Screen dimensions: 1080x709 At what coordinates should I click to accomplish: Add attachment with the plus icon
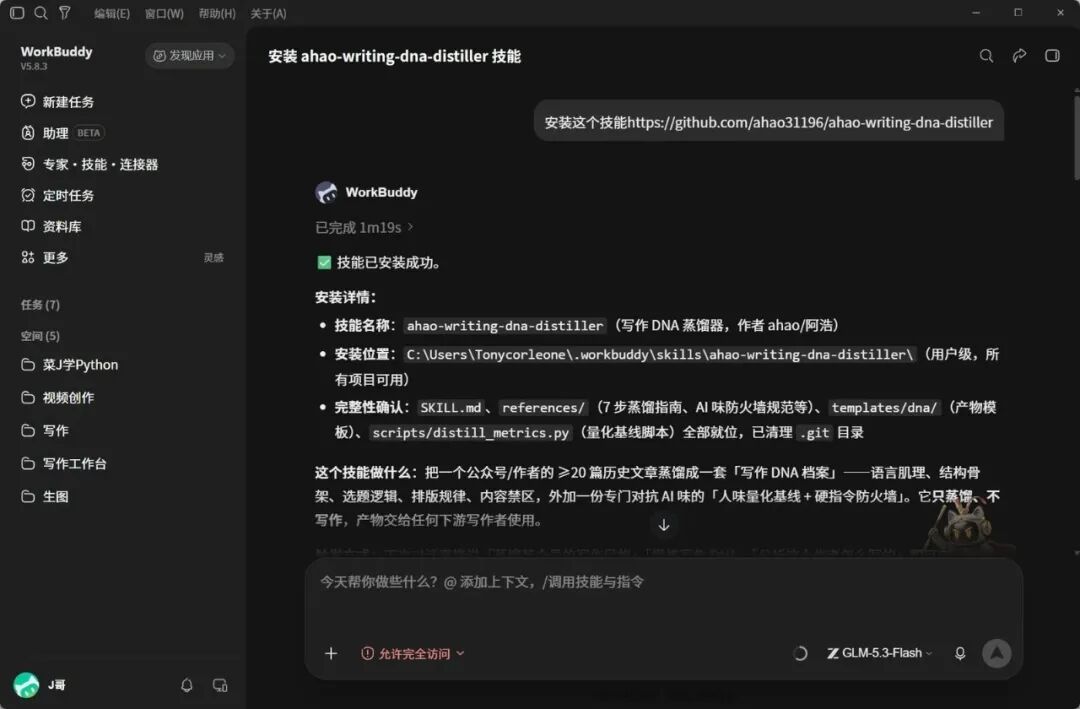pos(331,653)
